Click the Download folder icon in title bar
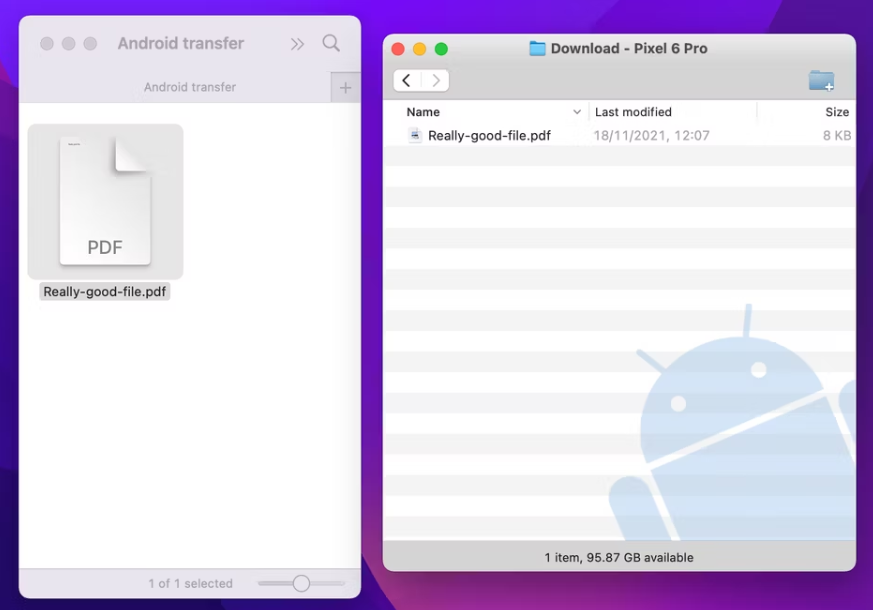873x610 pixels. click(x=537, y=48)
